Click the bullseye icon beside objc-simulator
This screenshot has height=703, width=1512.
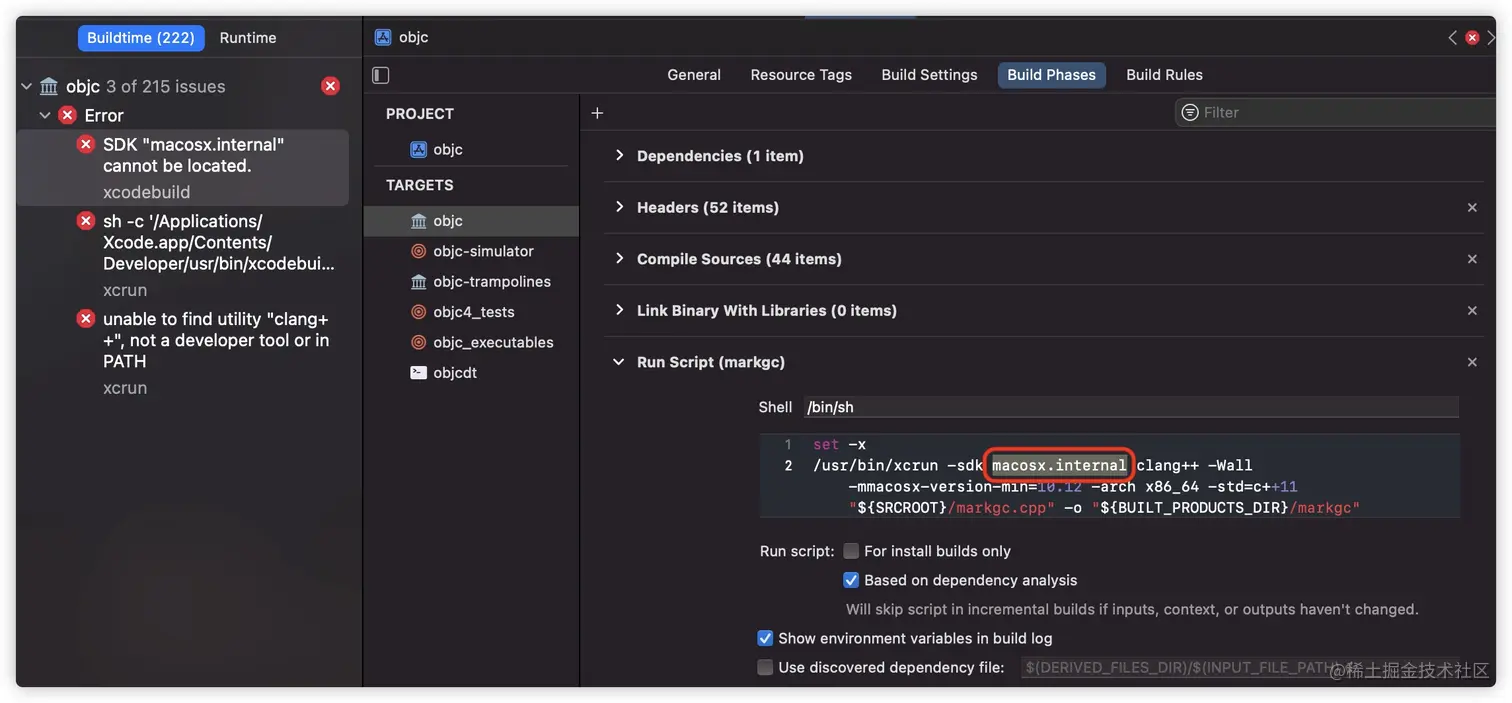tap(418, 251)
